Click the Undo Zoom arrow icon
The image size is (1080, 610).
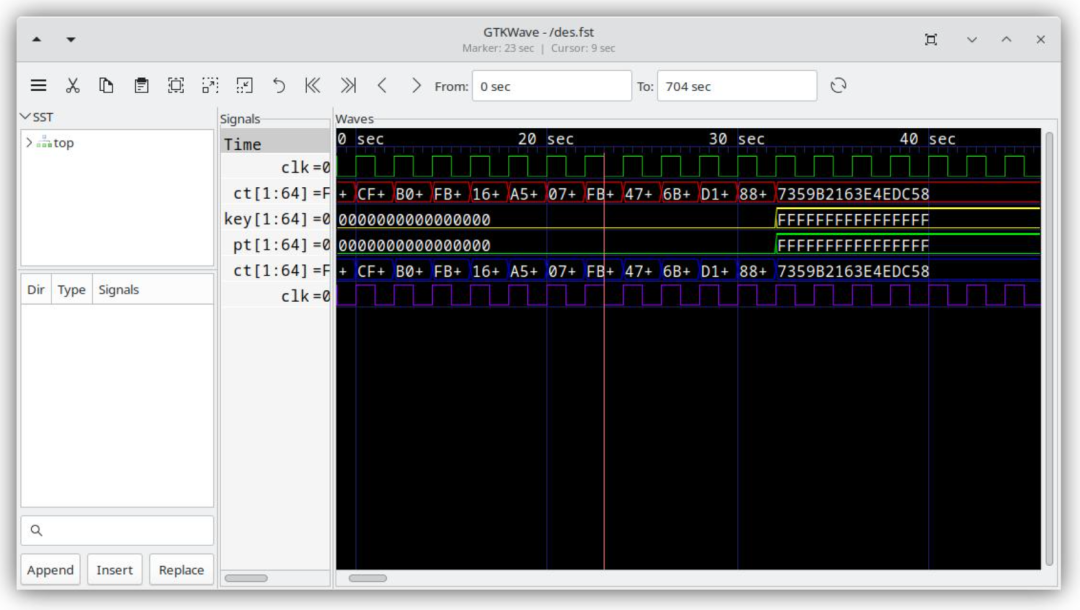pos(279,86)
